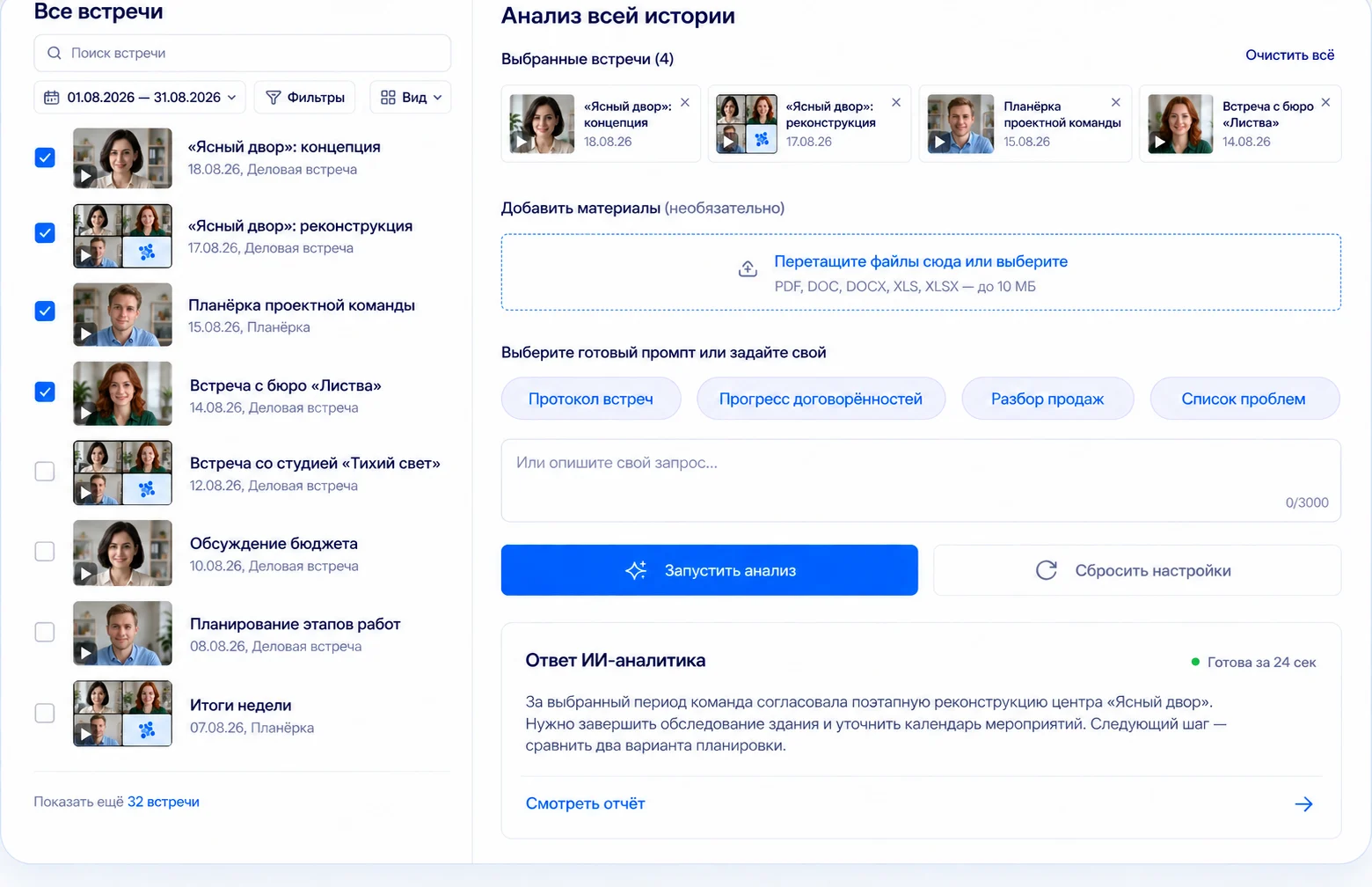Play the Встреча с бюро «Листва» list recording
1372x887 pixels.
[85, 413]
